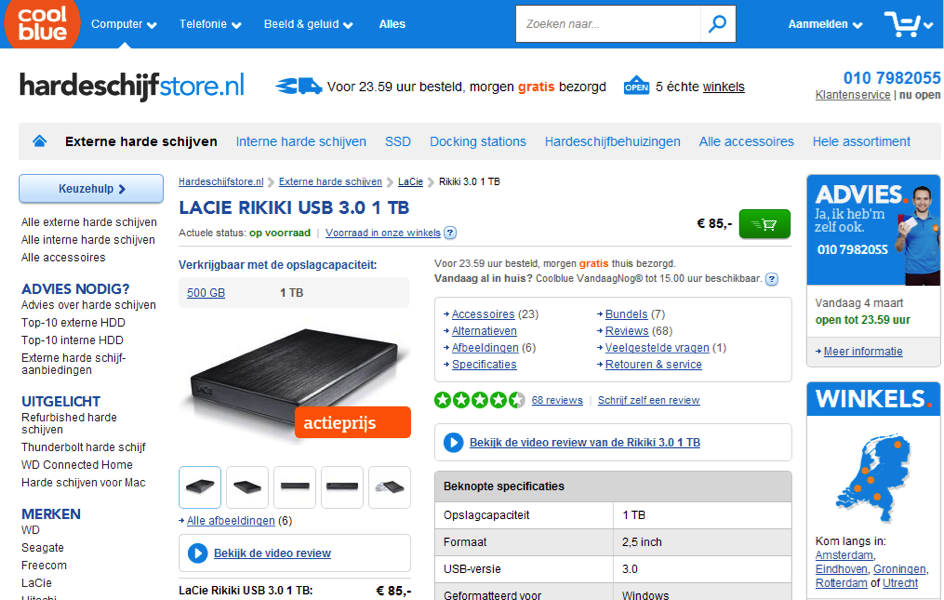Open Refurbished harde schijven sidebar link
Screen dimensions: 944x600
69,423
